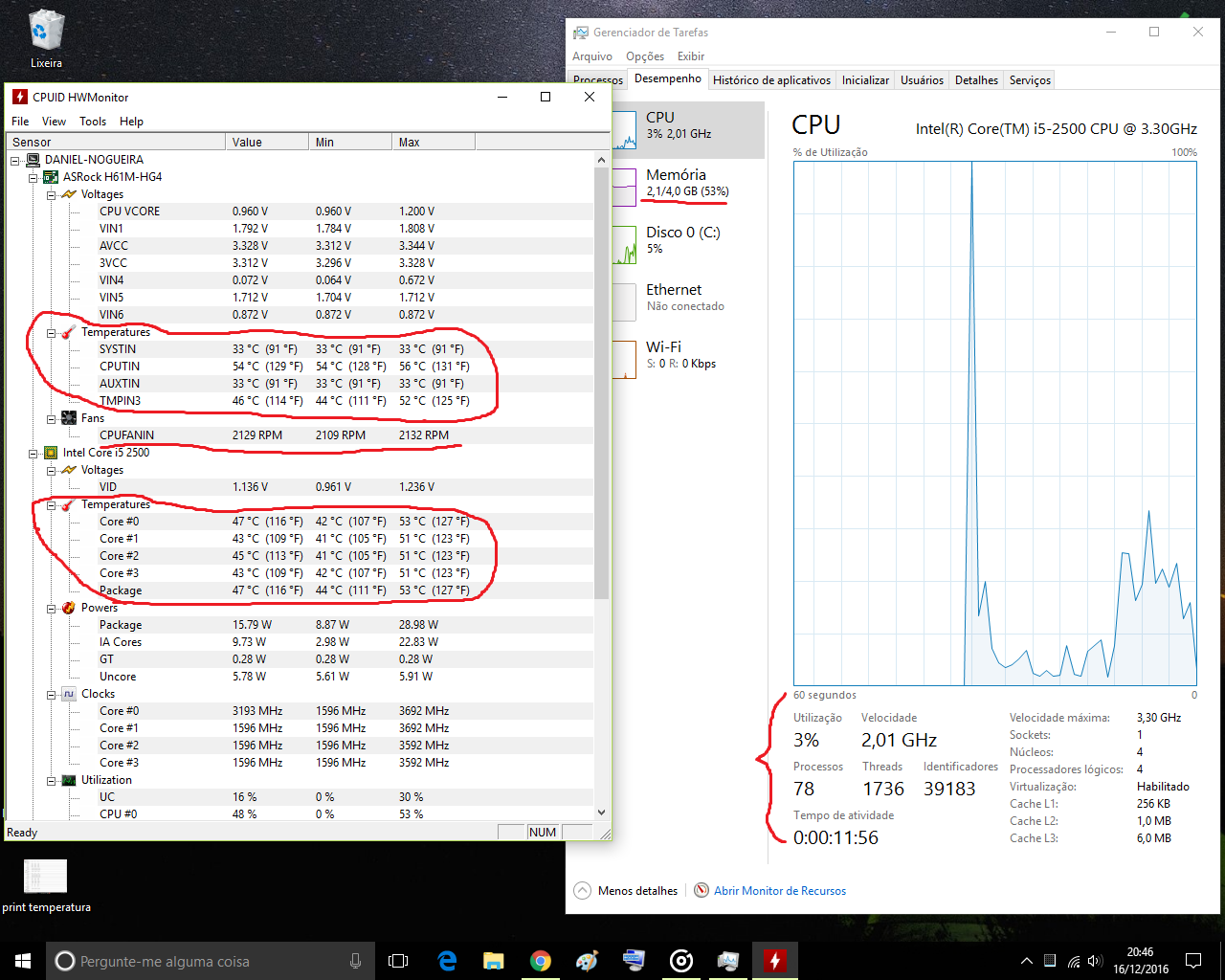The height and width of the screenshot is (980, 1225).
Task: Click the HWMonitor title bar app icon
Action: pyautogui.click(x=20, y=97)
